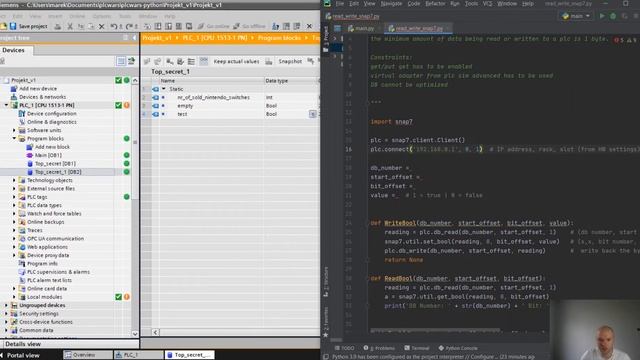Switch to main.py editor tab
This screenshot has height=360, width=640.
click(x=361, y=29)
